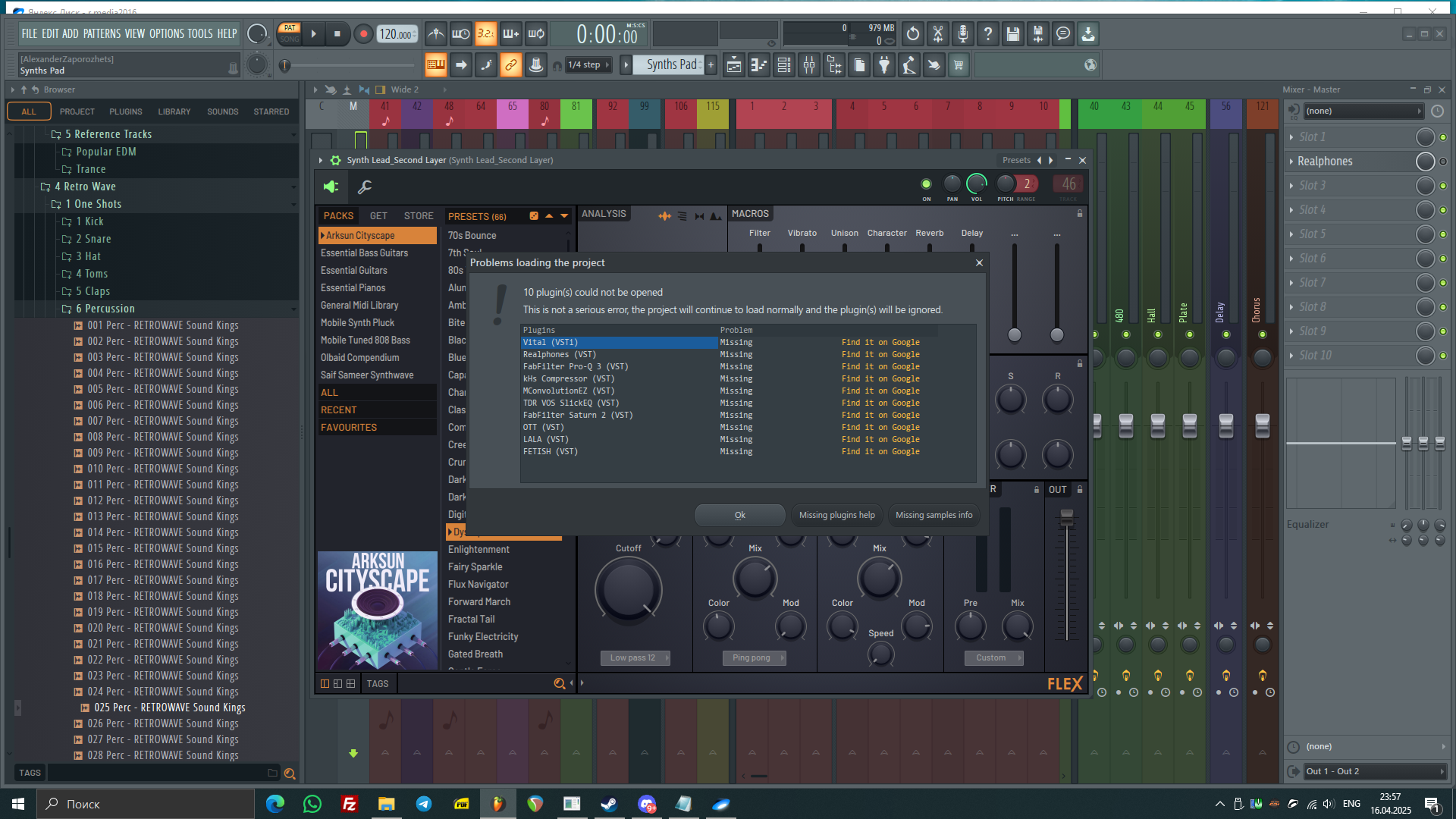This screenshot has width=1456, height=819.
Task: Toggle PAT/SONG mode switch
Action: coord(290,33)
